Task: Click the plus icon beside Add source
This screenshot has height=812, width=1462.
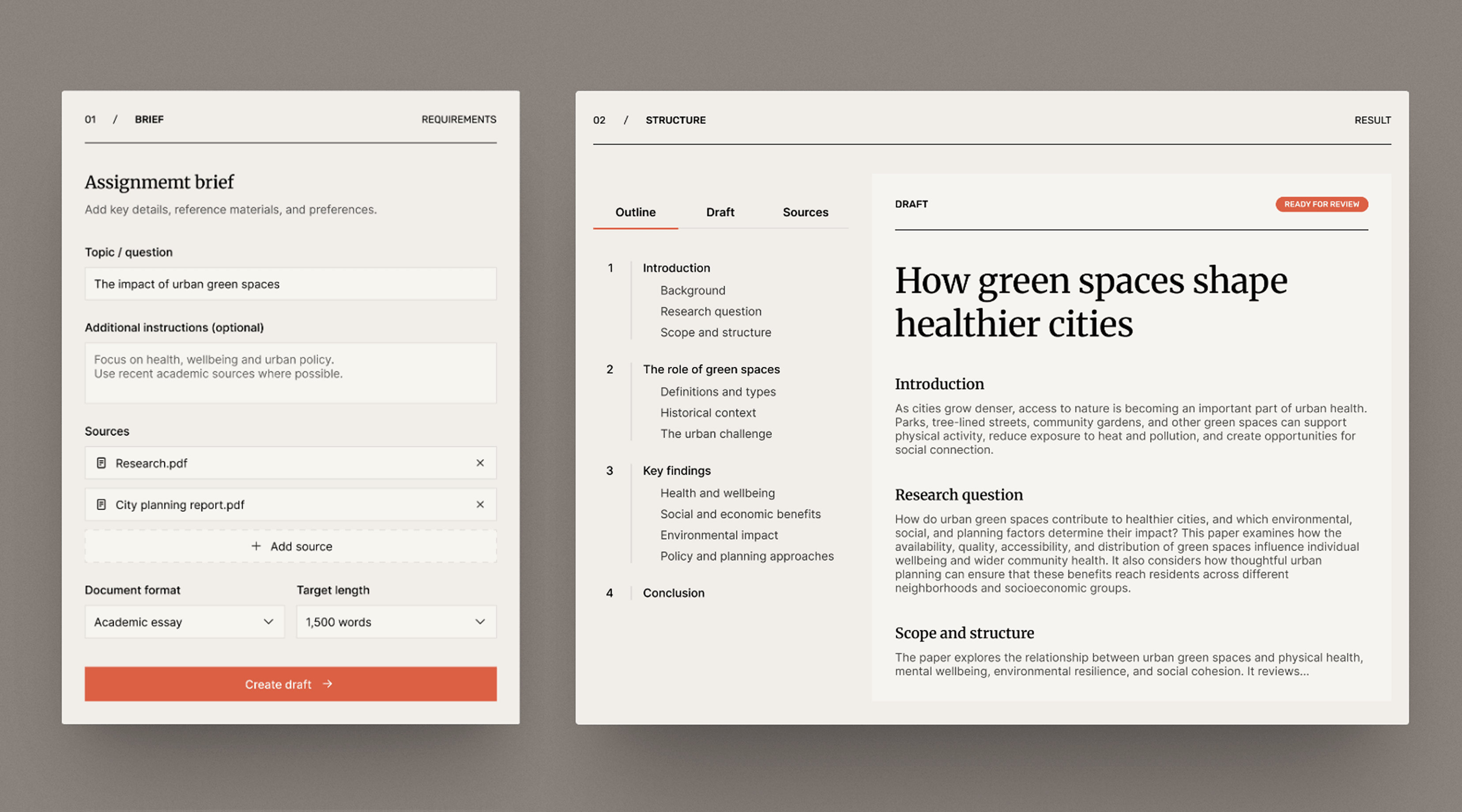Action: click(256, 546)
